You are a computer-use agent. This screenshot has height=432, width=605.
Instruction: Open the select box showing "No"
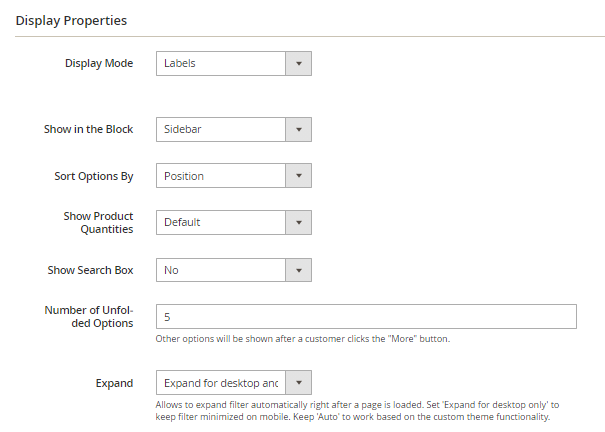tap(222, 270)
